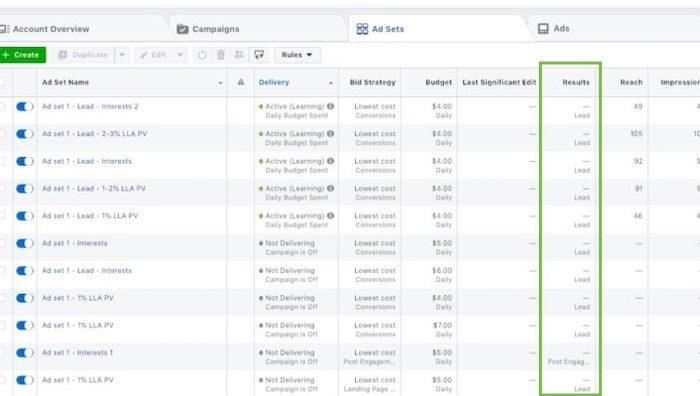The width and height of the screenshot is (700, 396).
Task: Toggle the active Ad set 1 - Lead - Interests switch
Action: pos(25,161)
